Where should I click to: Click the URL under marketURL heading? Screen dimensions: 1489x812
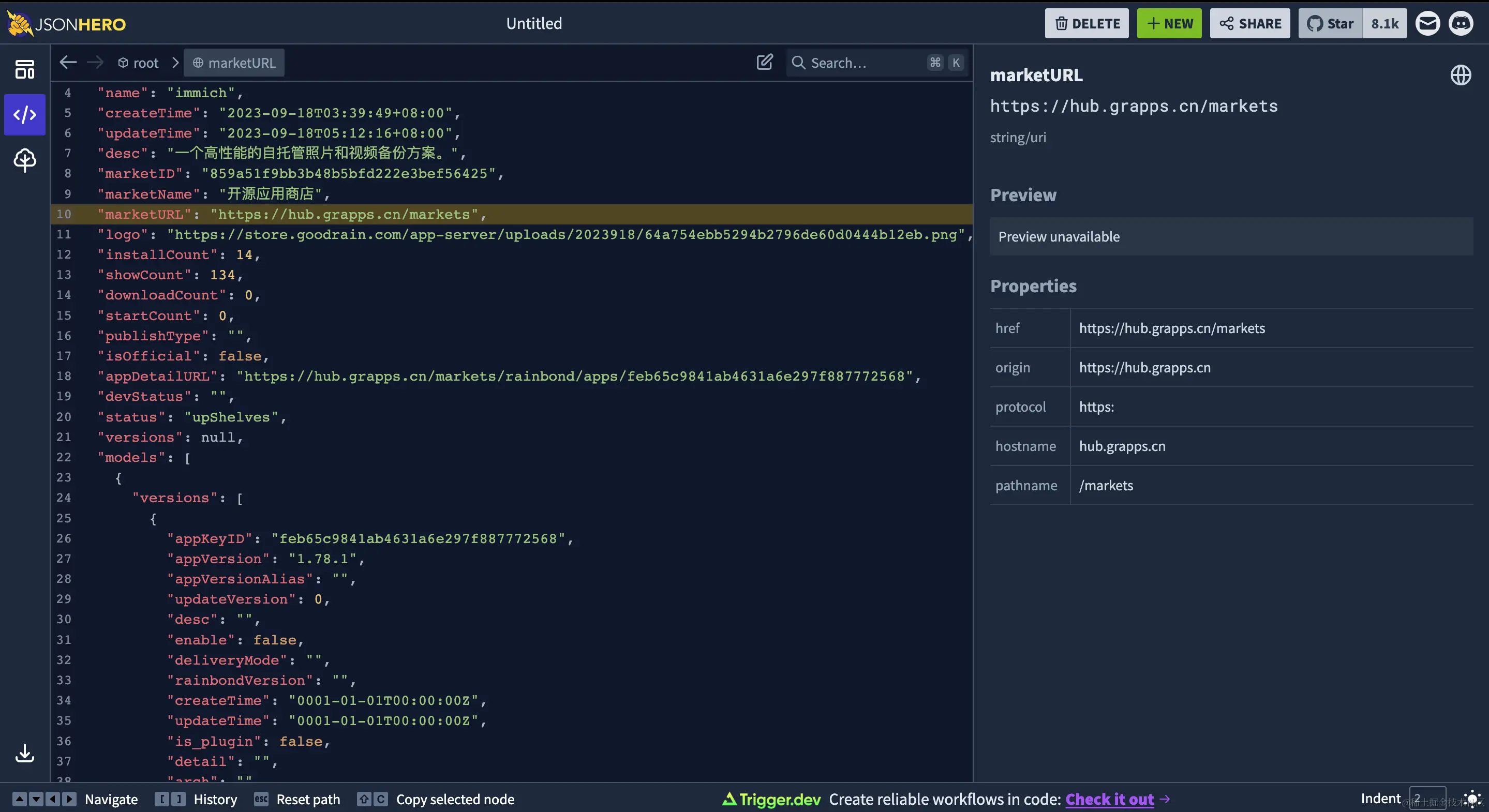[x=1134, y=107]
